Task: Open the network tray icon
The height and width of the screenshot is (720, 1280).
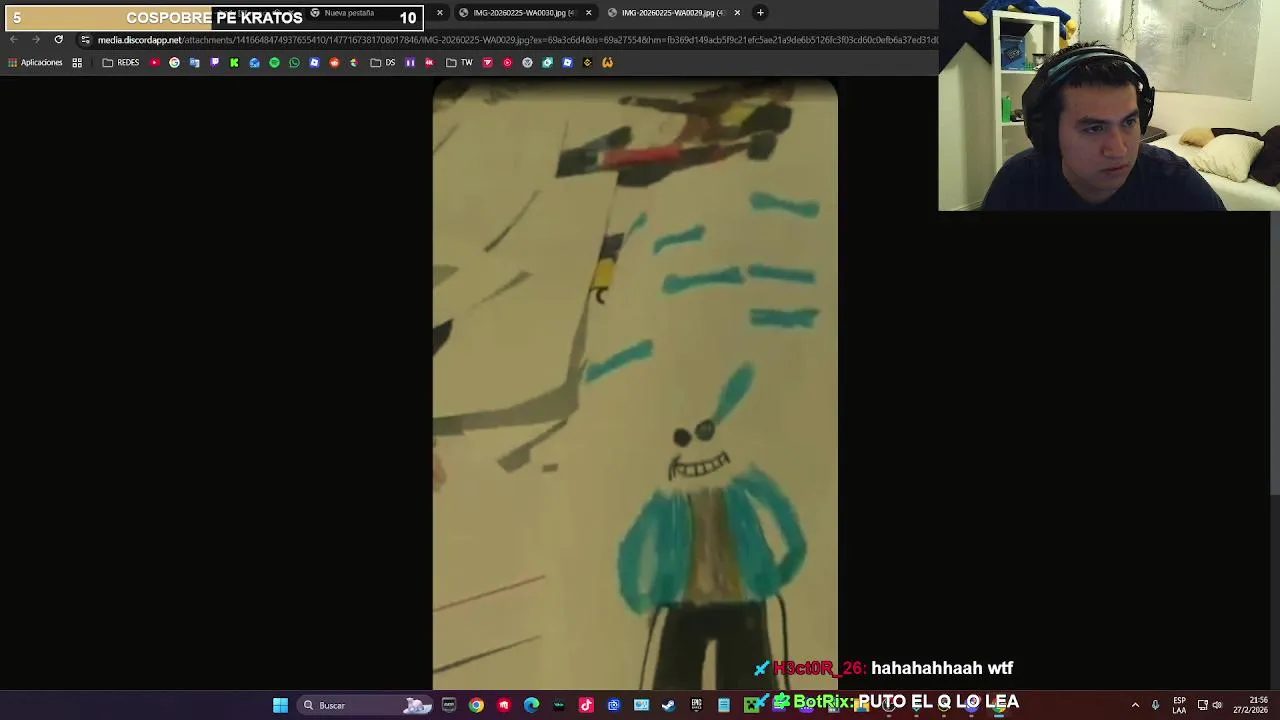Action: pyautogui.click(x=1202, y=705)
